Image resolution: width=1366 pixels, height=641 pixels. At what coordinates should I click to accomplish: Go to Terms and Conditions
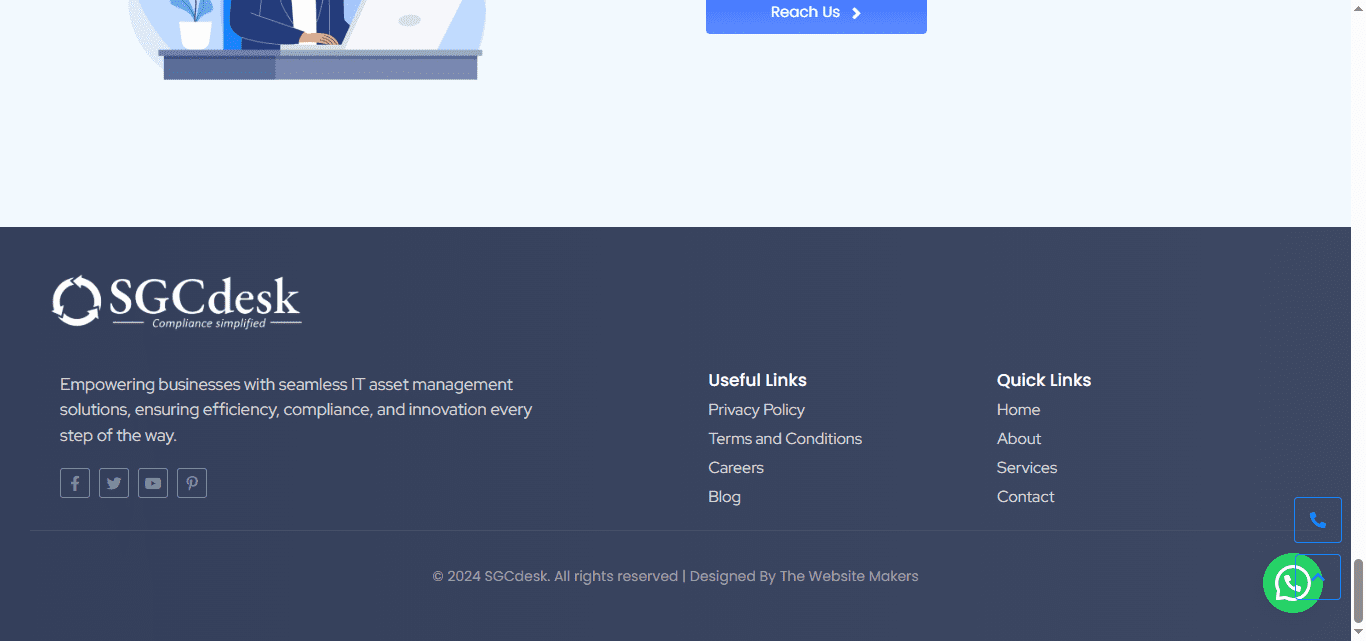784,439
